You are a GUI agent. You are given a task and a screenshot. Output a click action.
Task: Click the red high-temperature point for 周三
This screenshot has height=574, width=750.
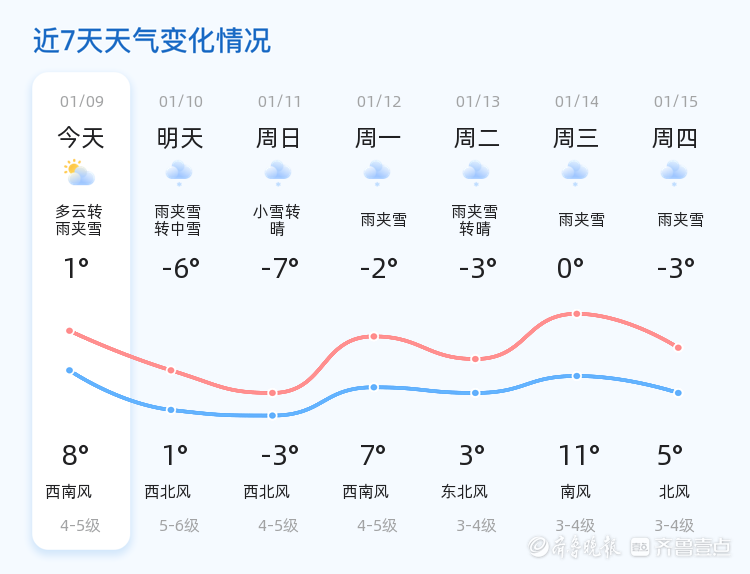[577, 314]
